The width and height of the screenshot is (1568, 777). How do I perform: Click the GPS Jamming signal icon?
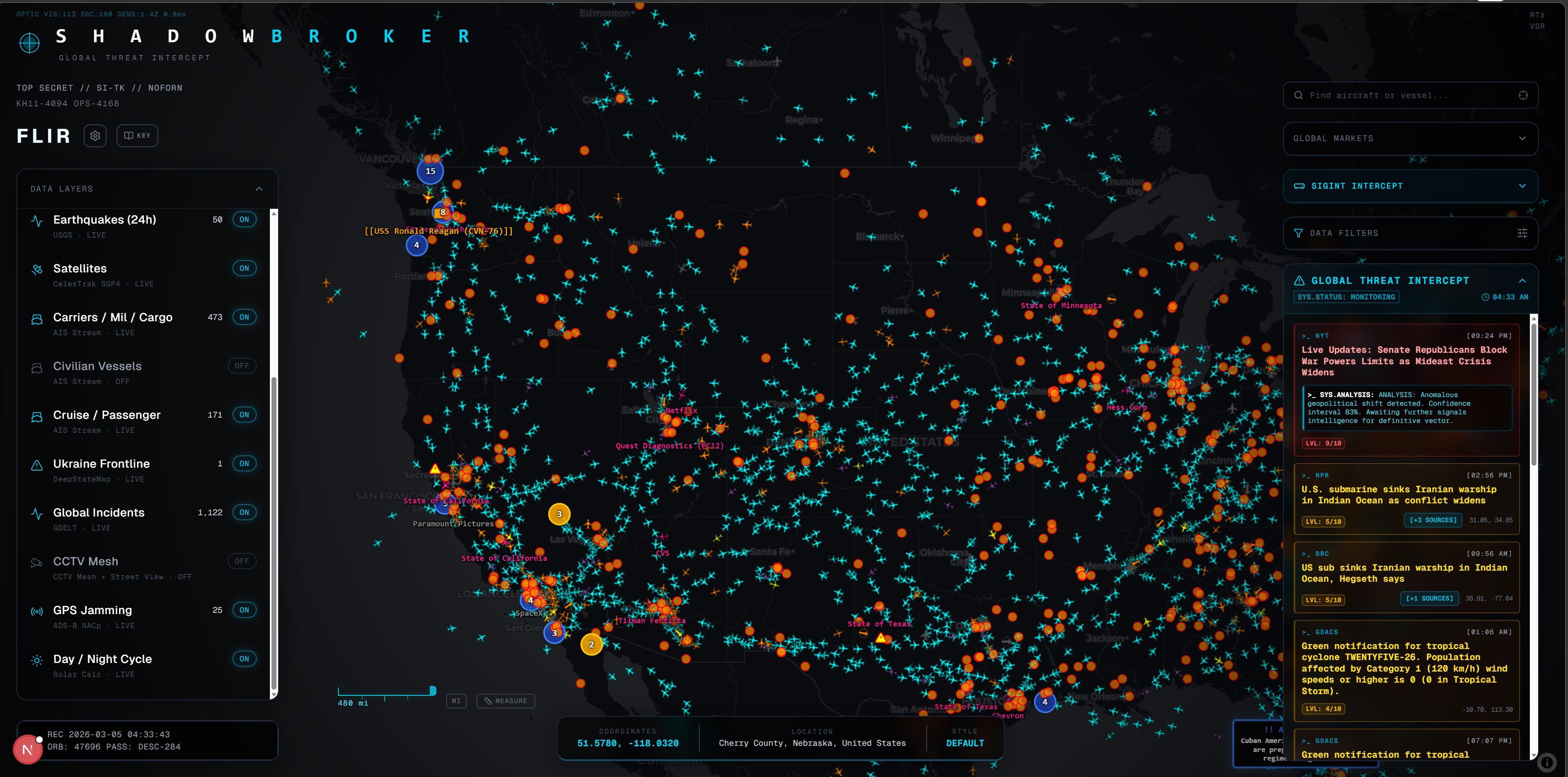click(37, 611)
